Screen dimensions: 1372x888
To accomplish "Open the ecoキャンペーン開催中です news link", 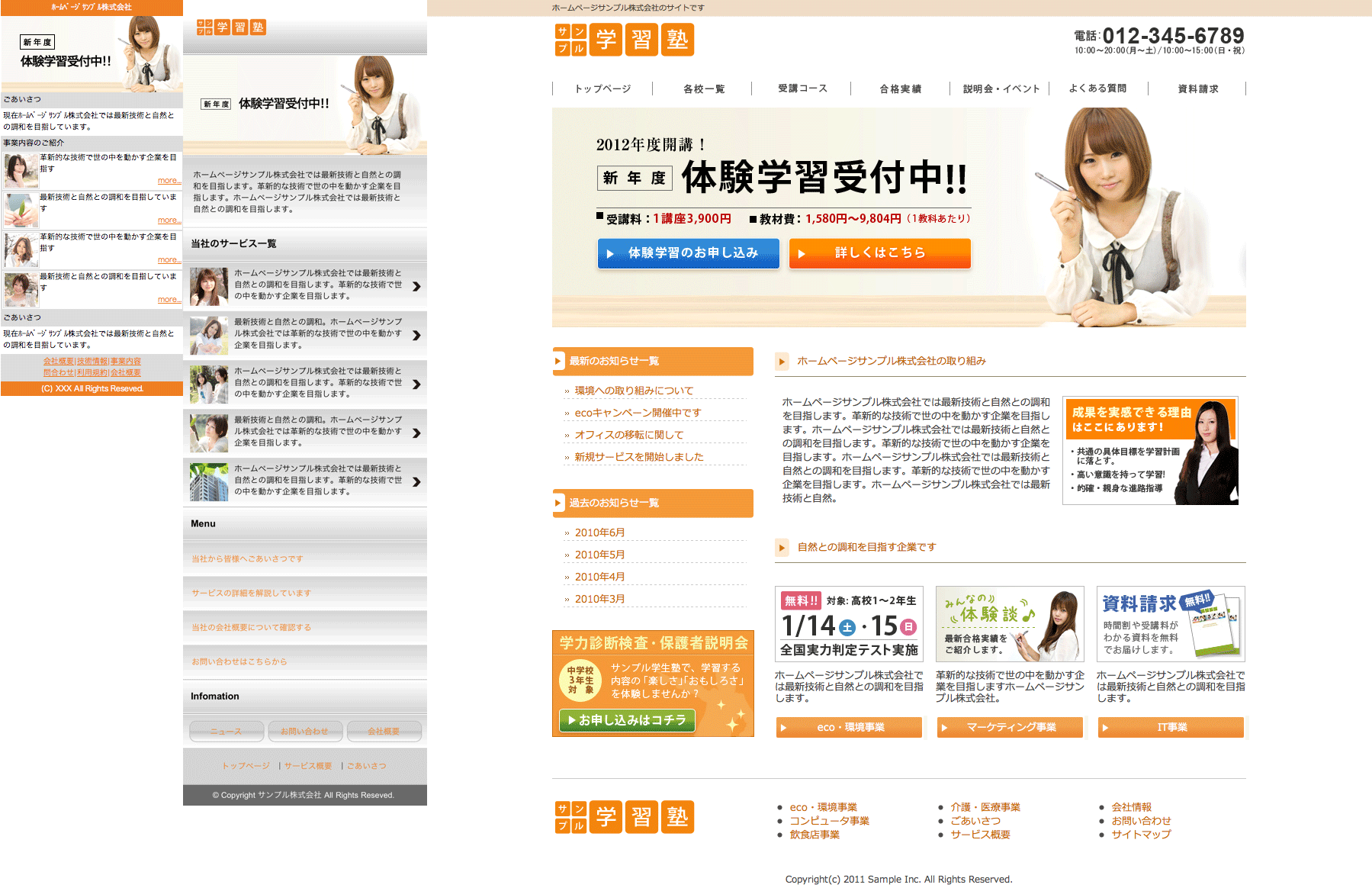I will click(x=638, y=413).
